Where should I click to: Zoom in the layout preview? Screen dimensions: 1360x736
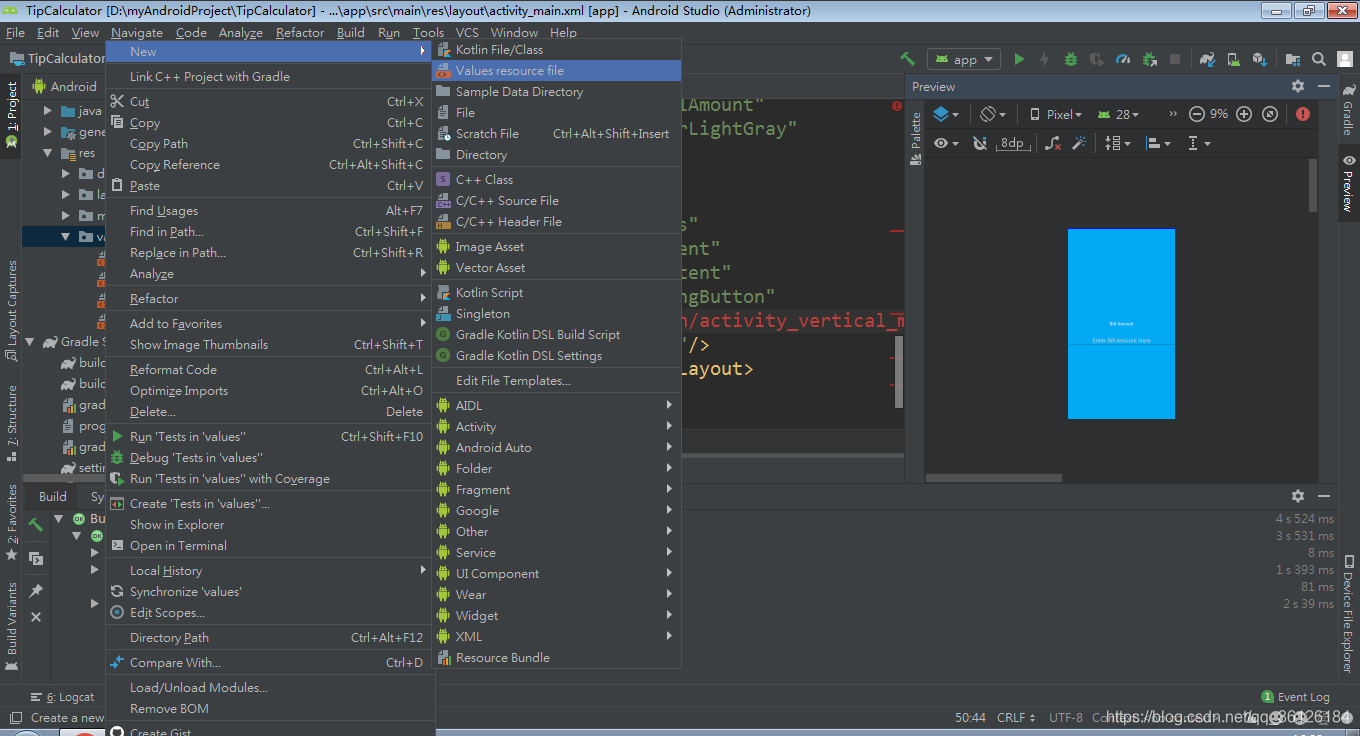coord(1244,114)
